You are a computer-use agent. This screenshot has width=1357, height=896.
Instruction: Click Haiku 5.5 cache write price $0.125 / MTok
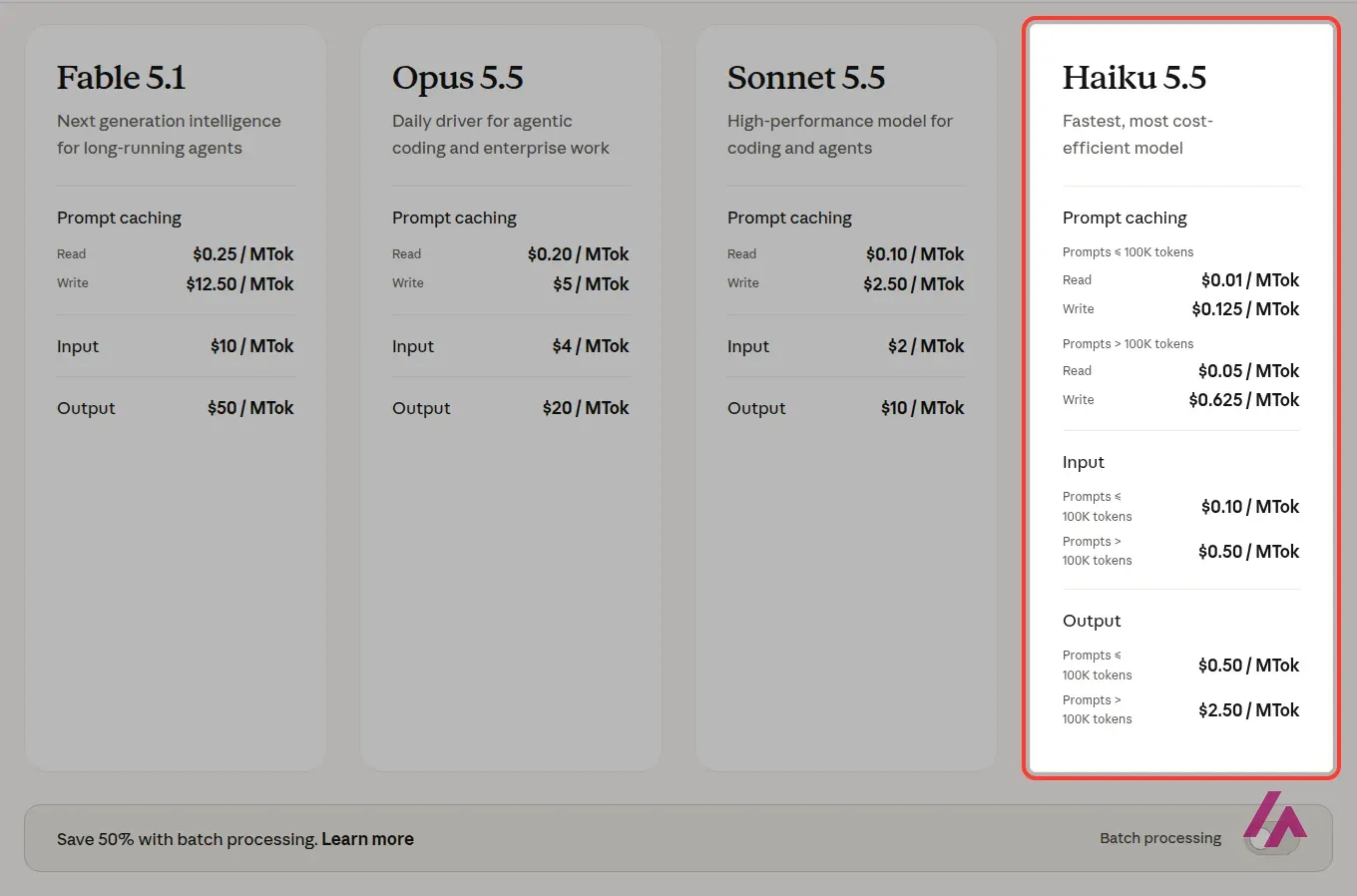tap(1245, 309)
